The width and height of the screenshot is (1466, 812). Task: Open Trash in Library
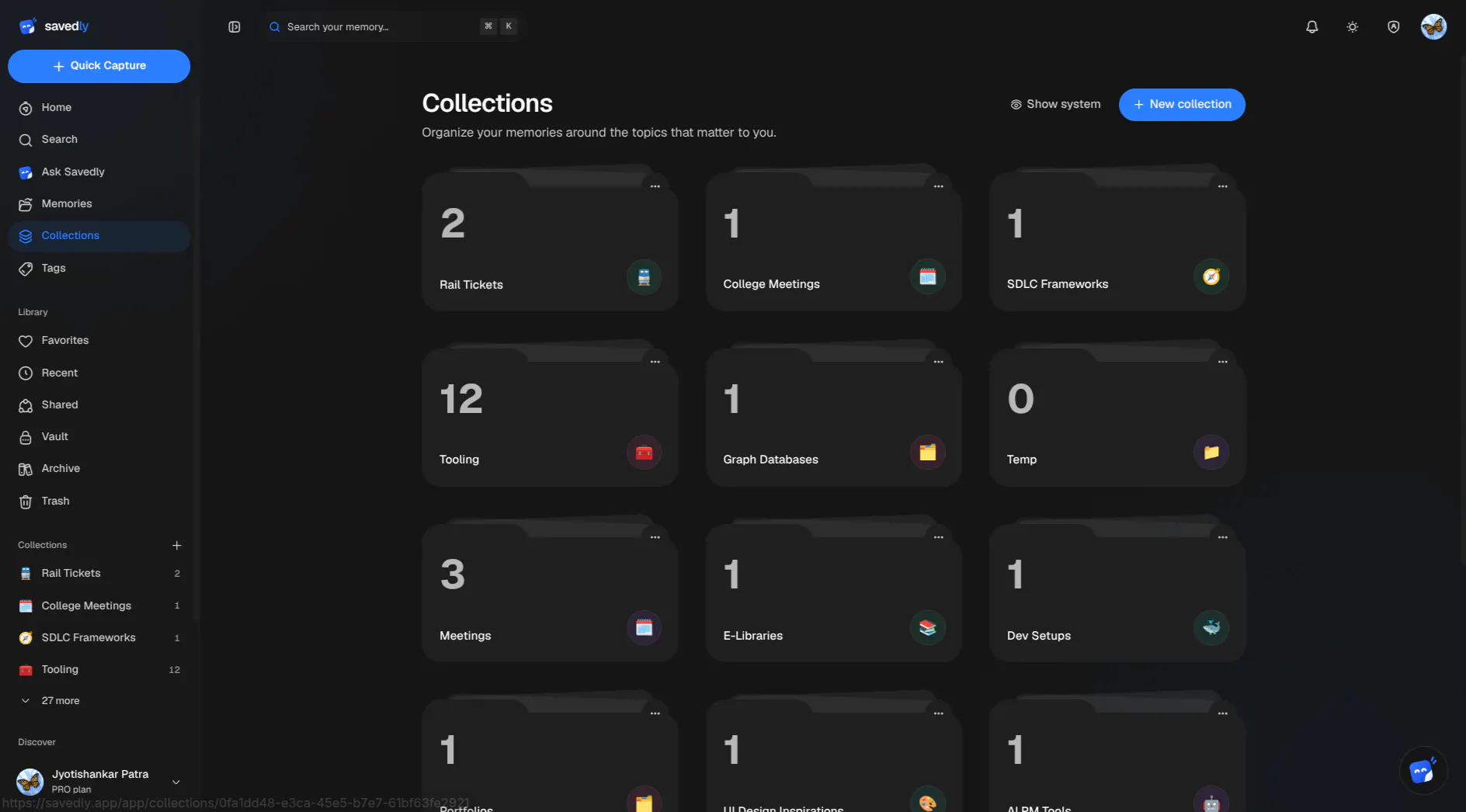tap(99, 501)
